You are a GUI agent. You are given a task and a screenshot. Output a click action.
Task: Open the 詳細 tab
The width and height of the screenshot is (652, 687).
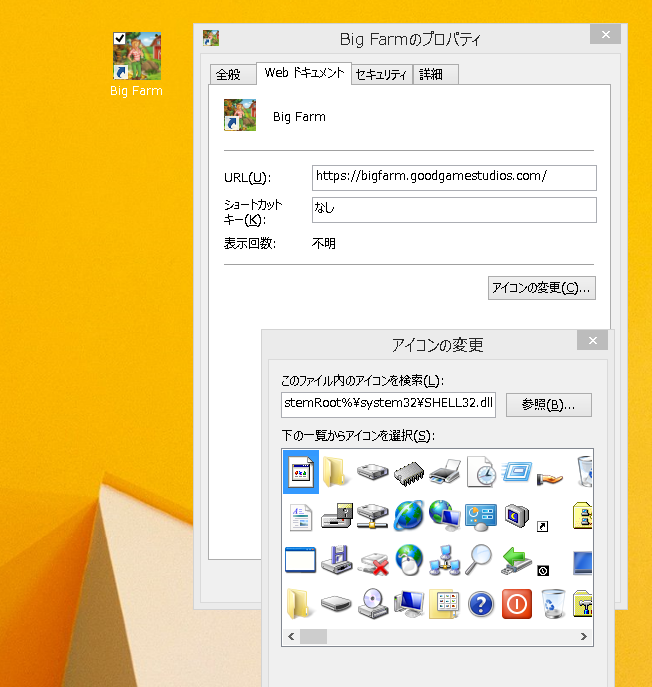click(436, 74)
